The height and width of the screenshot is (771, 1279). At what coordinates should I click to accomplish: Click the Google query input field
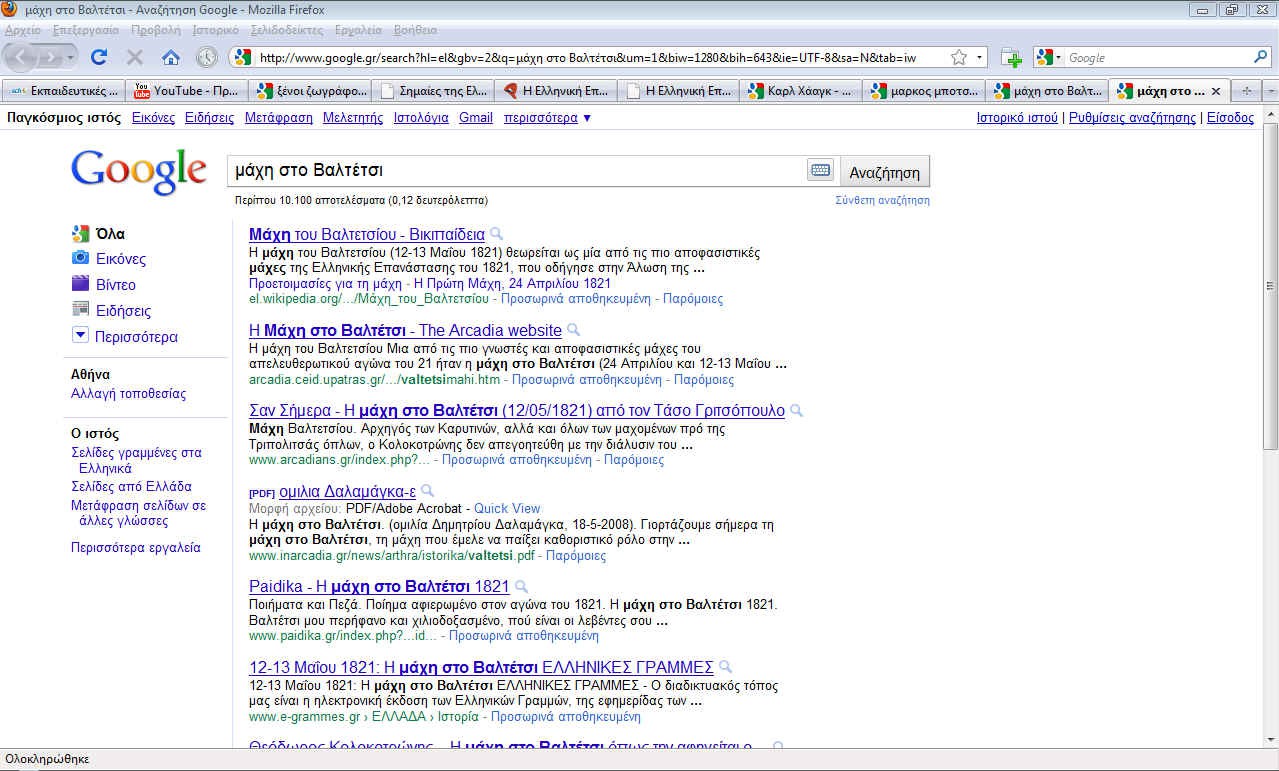517,171
